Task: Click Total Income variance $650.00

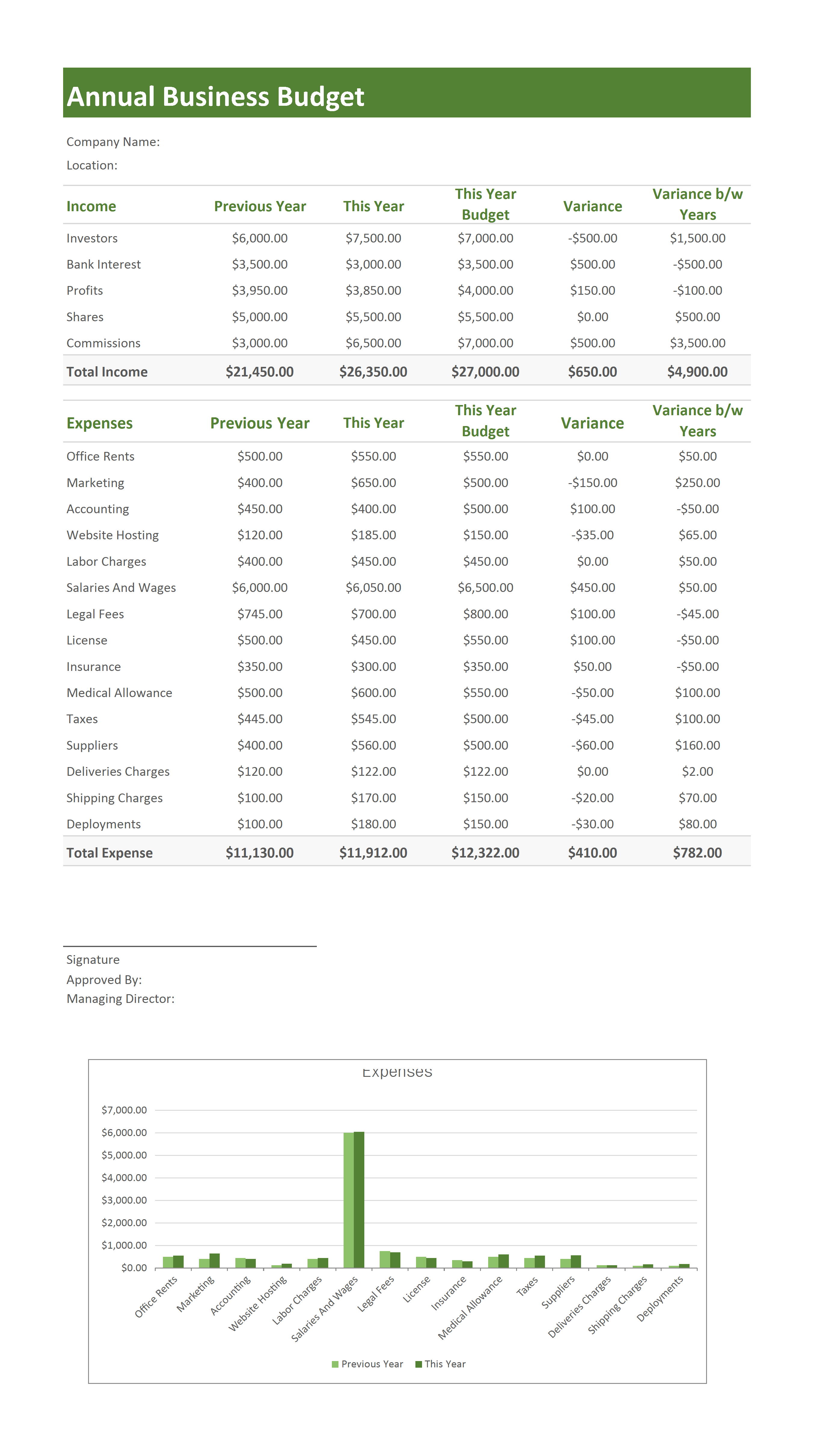Action: click(592, 371)
